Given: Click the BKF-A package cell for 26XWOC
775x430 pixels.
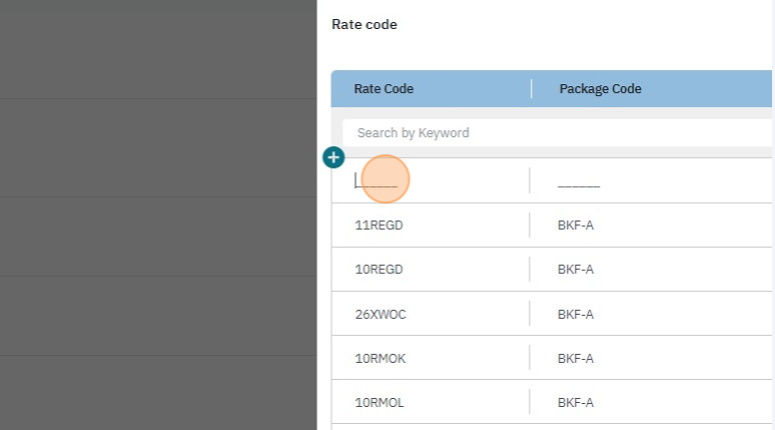Looking at the screenshot, I should click(576, 314).
